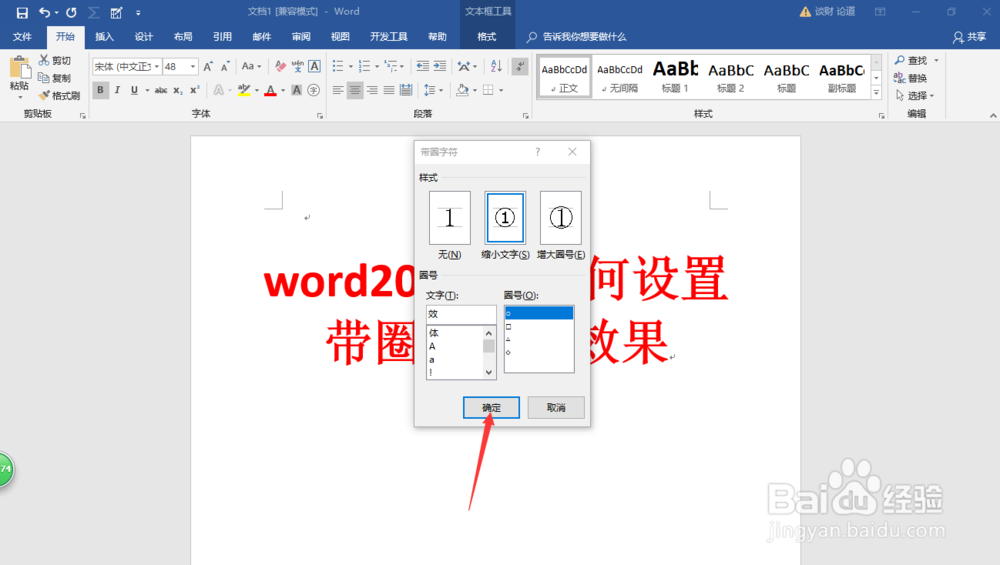Viewport: 1000px width, 565px height.
Task: Apply subscript formatting
Action: click(x=178, y=91)
